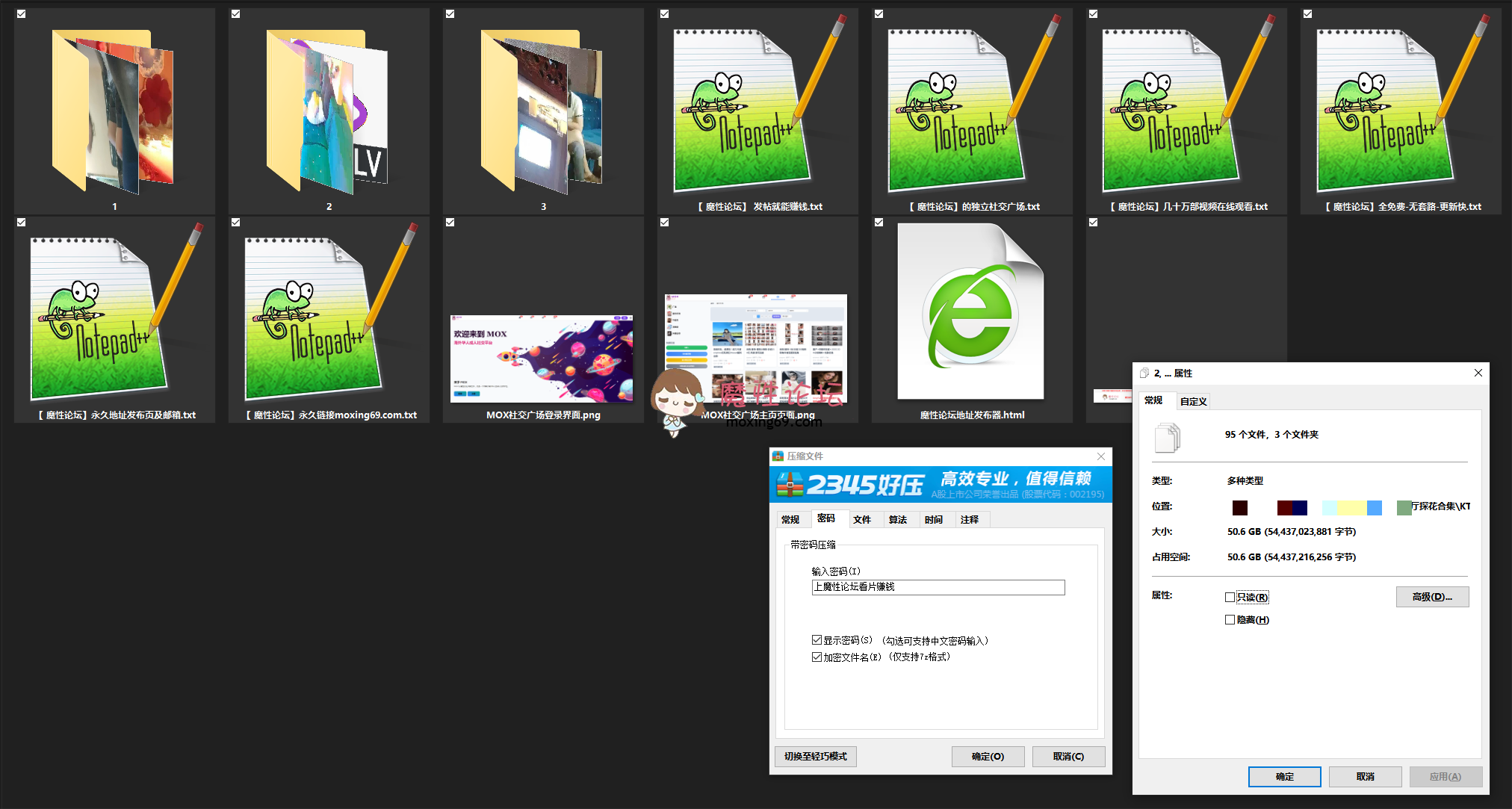Uncheck selection box on folder 1
Viewport: 1512px width, 809px height.
pyautogui.click(x=22, y=14)
